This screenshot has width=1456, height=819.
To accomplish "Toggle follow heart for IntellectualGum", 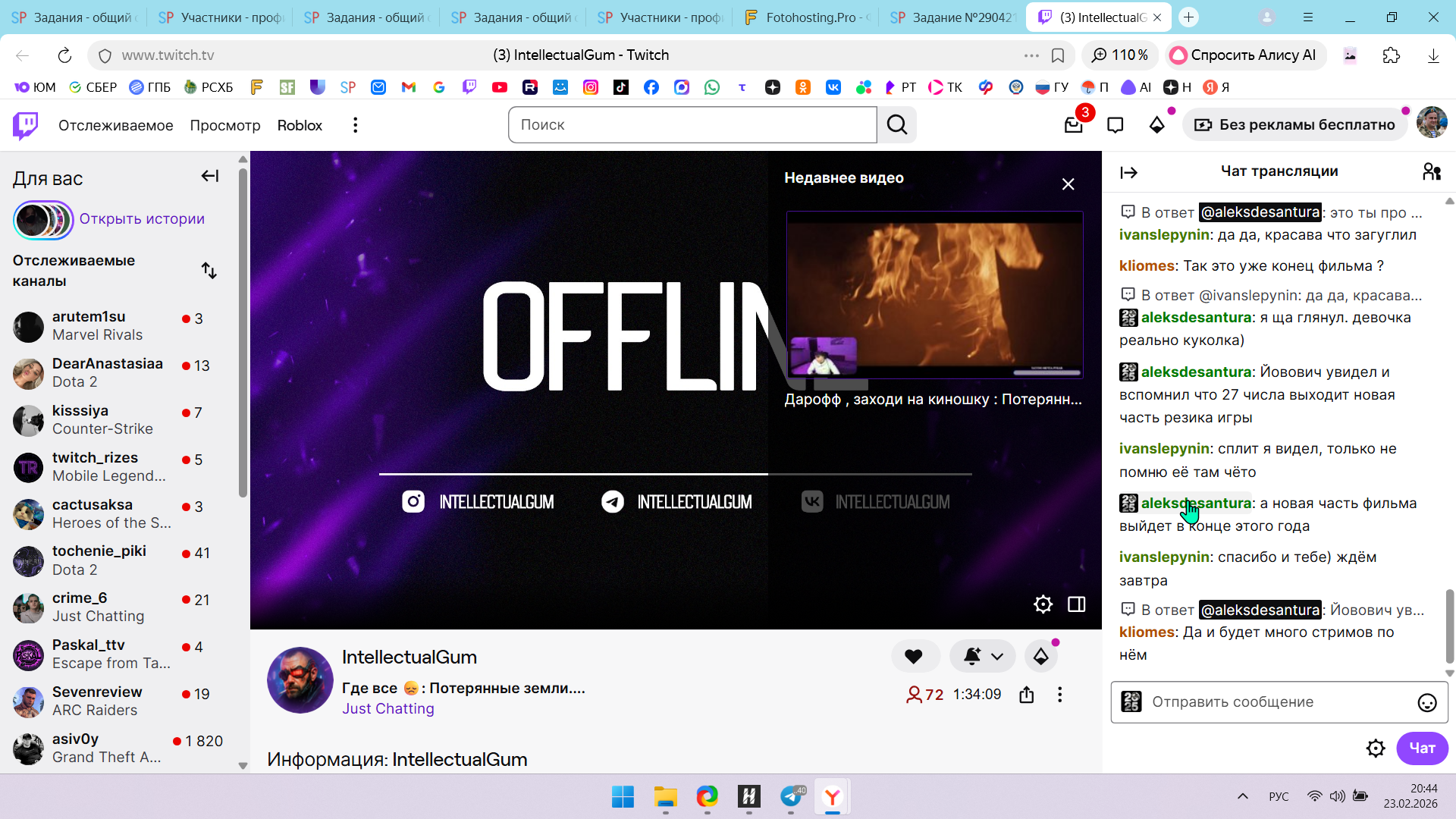I will coord(914,656).
